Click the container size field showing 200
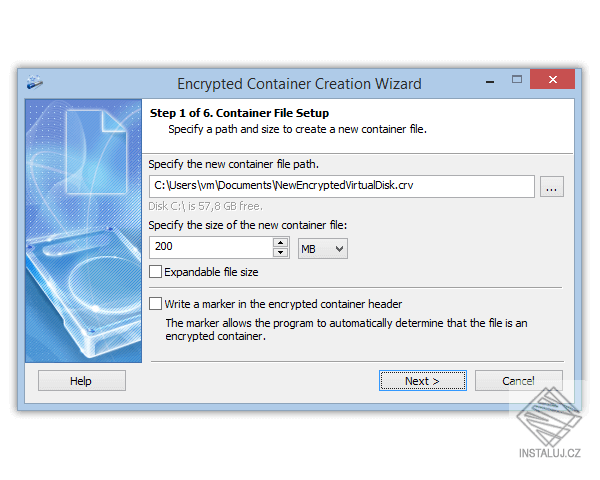600x480 pixels. point(211,247)
